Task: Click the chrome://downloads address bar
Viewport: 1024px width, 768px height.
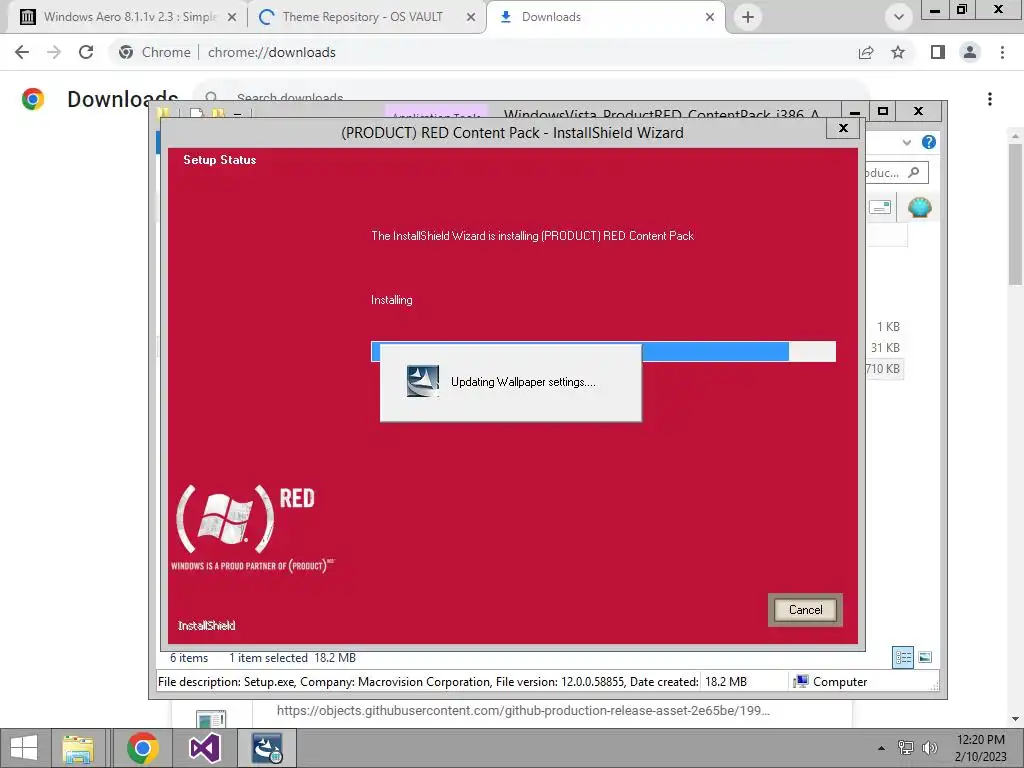Action: [272, 52]
